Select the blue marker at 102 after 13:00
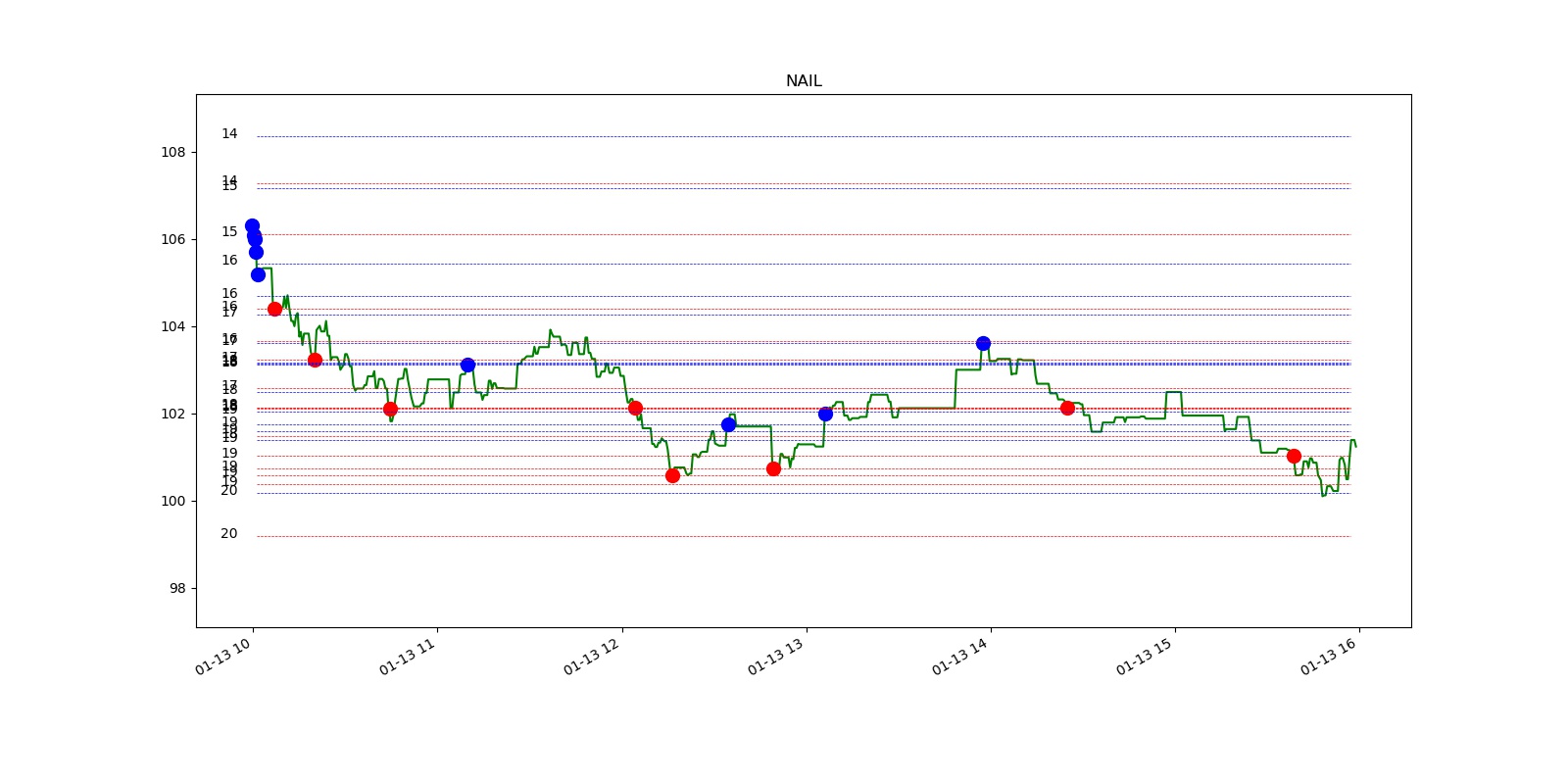The width and height of the screenshot is (1568, 784). click(825, 414)
